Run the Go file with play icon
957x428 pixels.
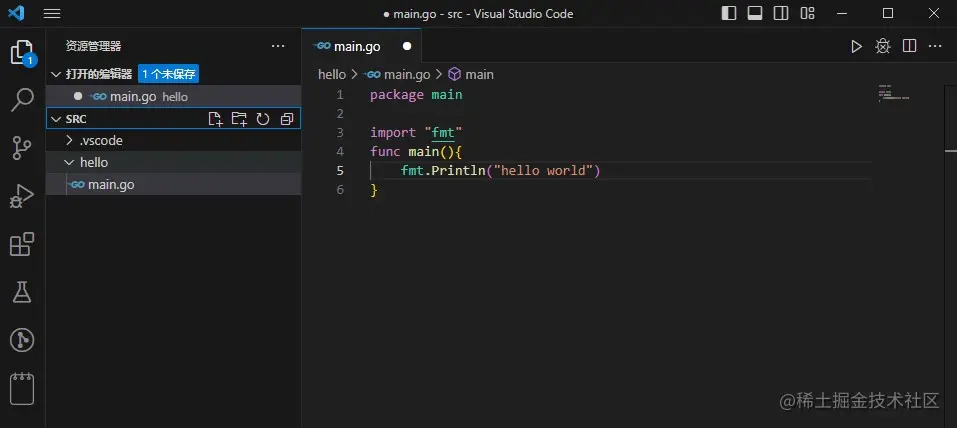tap(857, 46)
